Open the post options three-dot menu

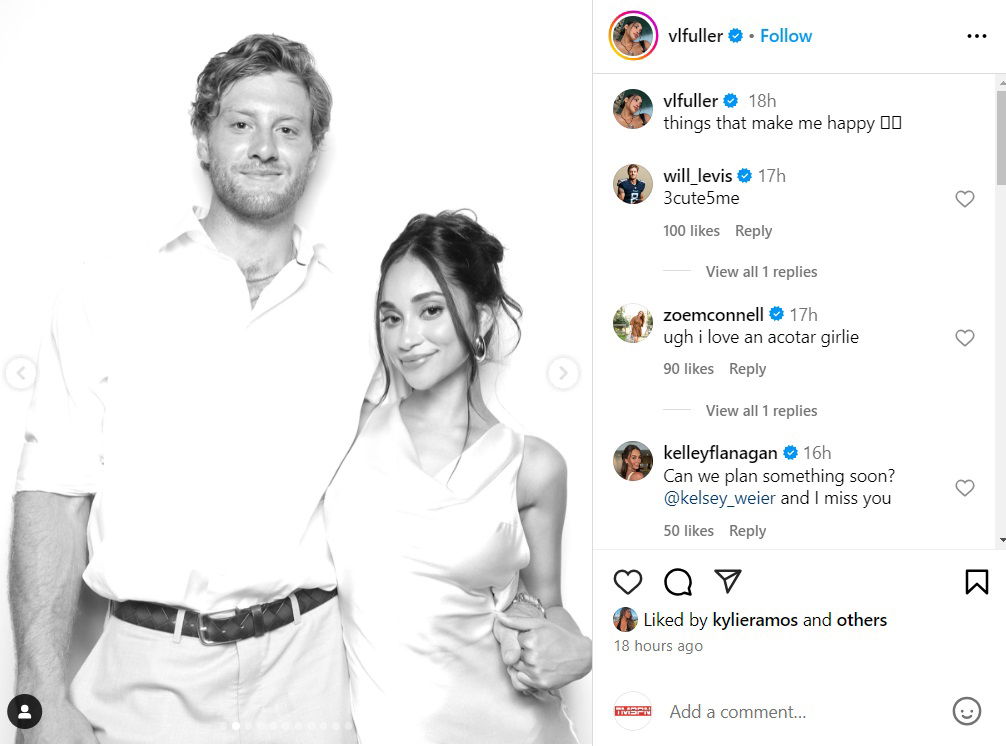975,35
